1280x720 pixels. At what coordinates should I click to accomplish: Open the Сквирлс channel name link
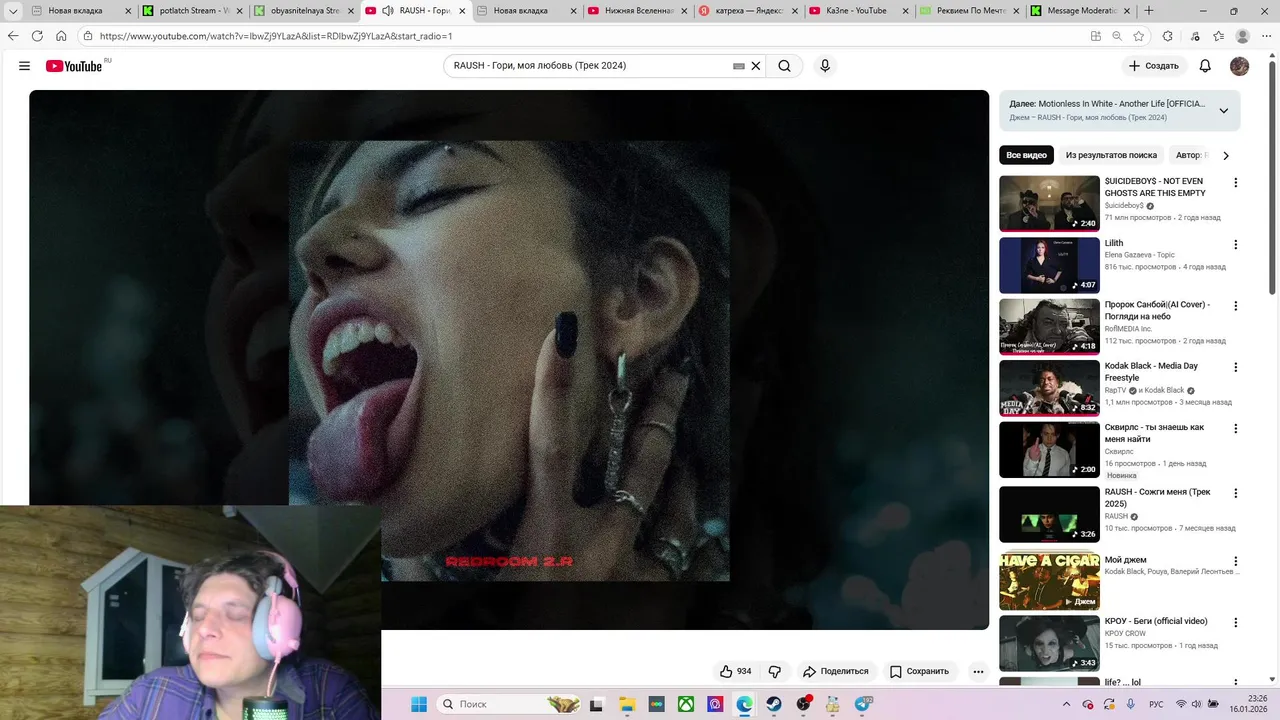pyautogui.click(x=1119, y=451)
